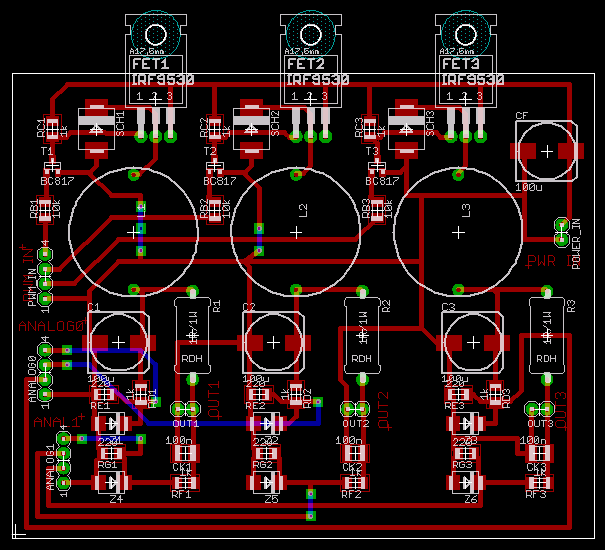Select the ANALOG1 header connector
The height and width of the screenshot is (550, 605).
(64, 460)
